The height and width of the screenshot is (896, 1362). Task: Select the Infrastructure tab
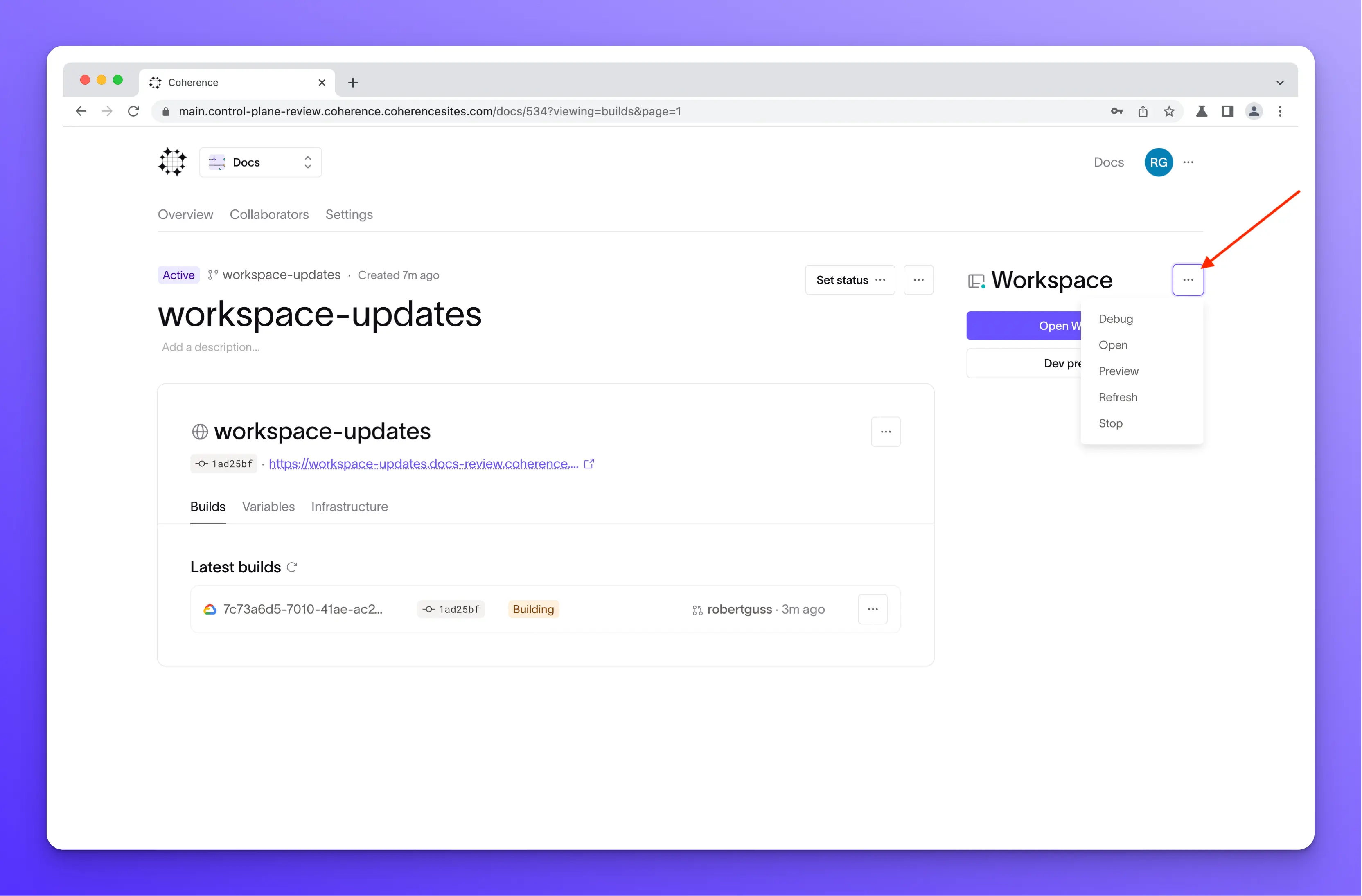click(350, 507)
